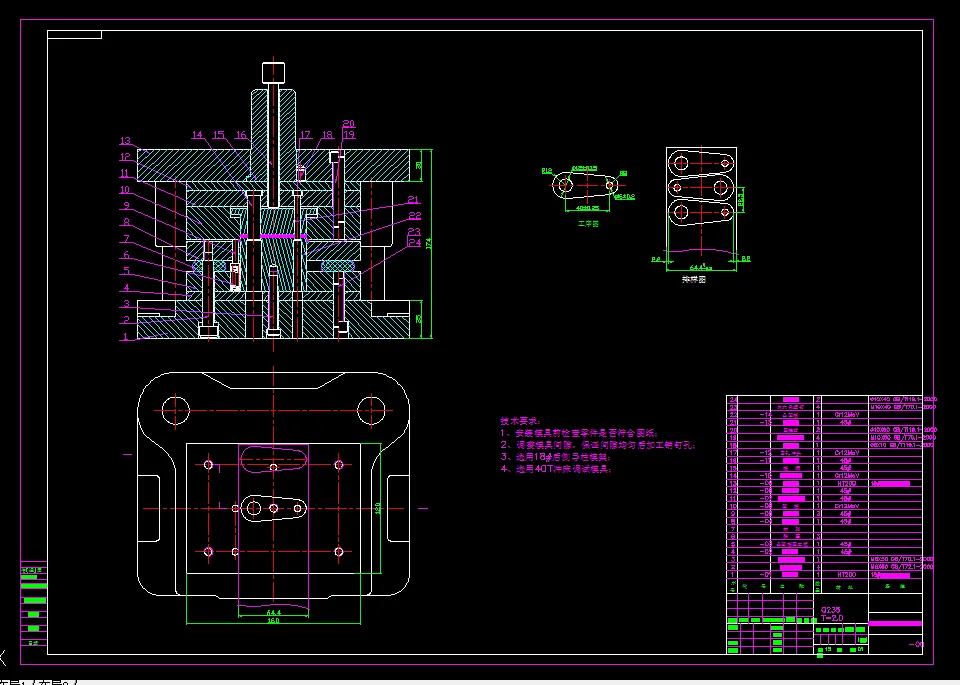Viewport: 960px width, 685px height.
Task: Select HT200 material cell in parts list row 13
Action: pos(846,484)
